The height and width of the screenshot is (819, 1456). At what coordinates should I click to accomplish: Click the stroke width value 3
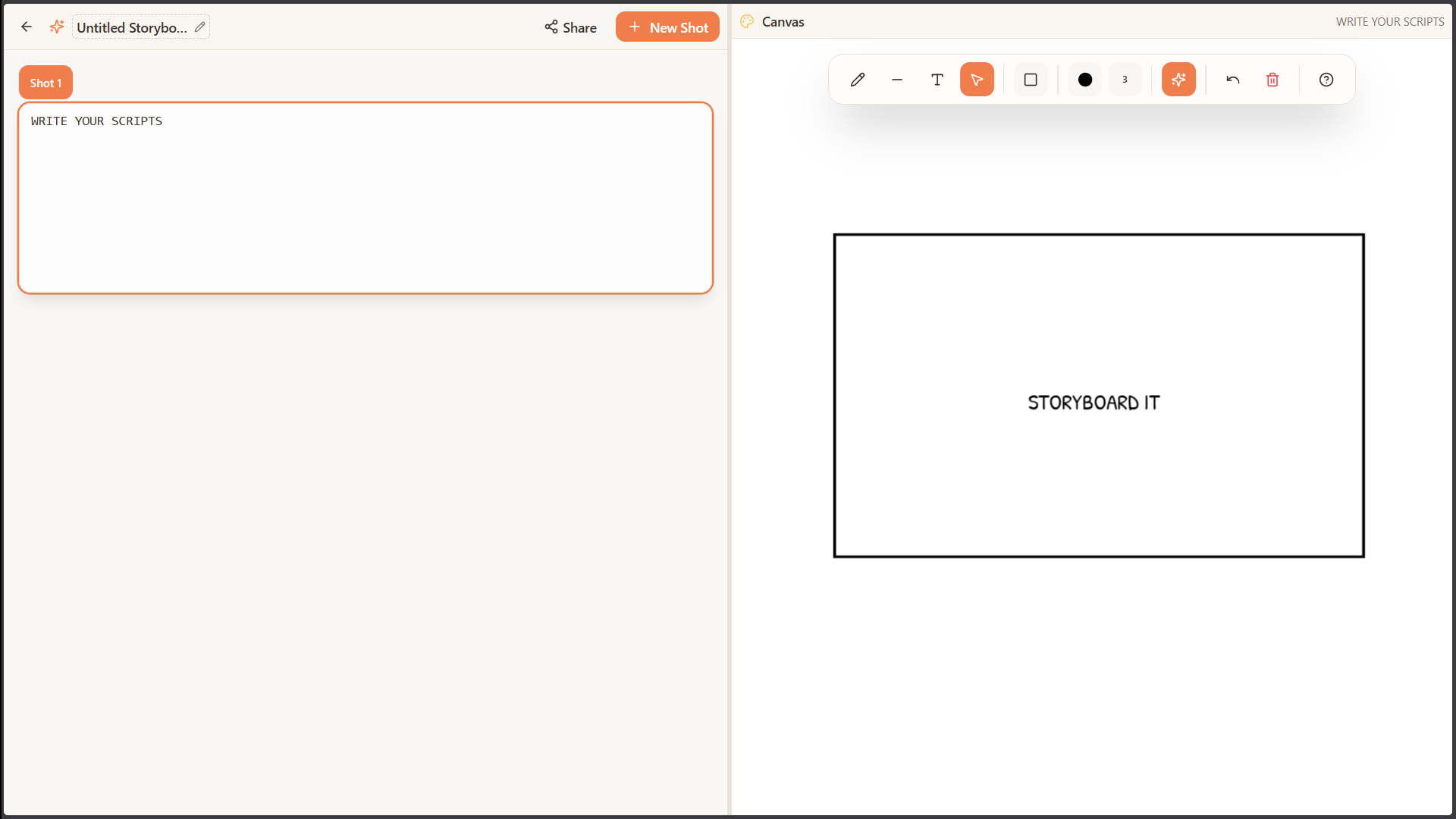coord(1125,80)
